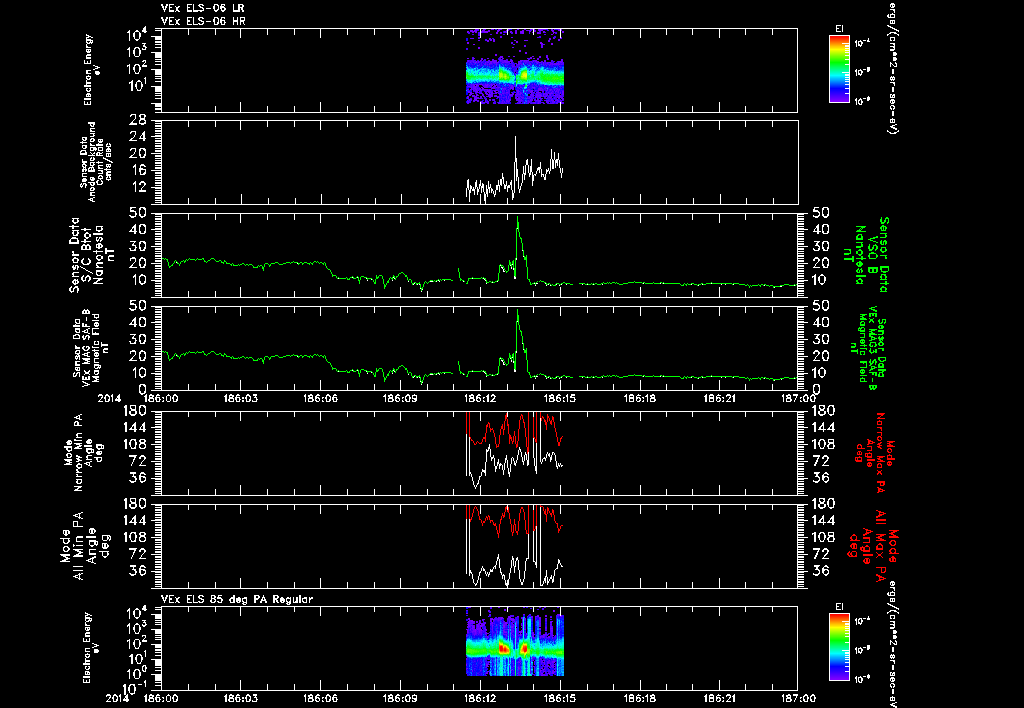
Task: Click the 'ergs/(cm**2-sr-sec-eV)' units label beside the top color bar
Action: pos(891,69)
